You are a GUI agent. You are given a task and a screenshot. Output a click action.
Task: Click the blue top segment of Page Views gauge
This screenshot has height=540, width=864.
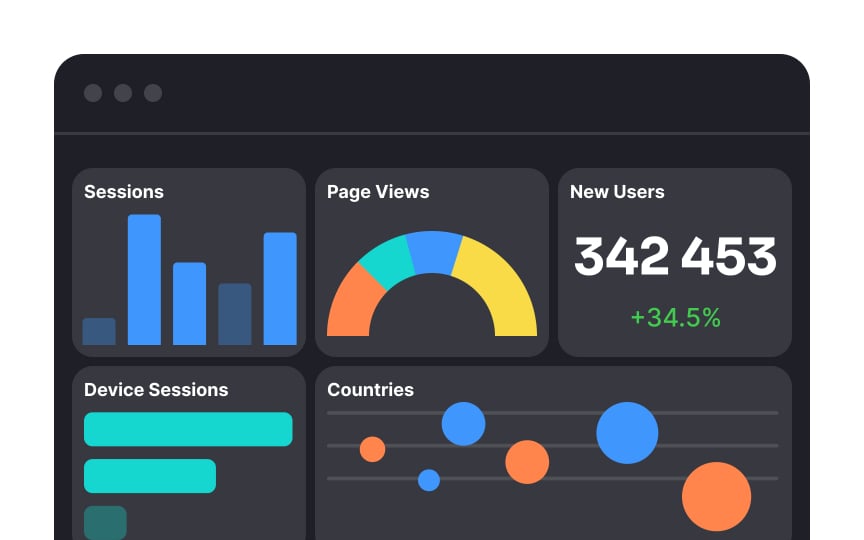(433, 251)
